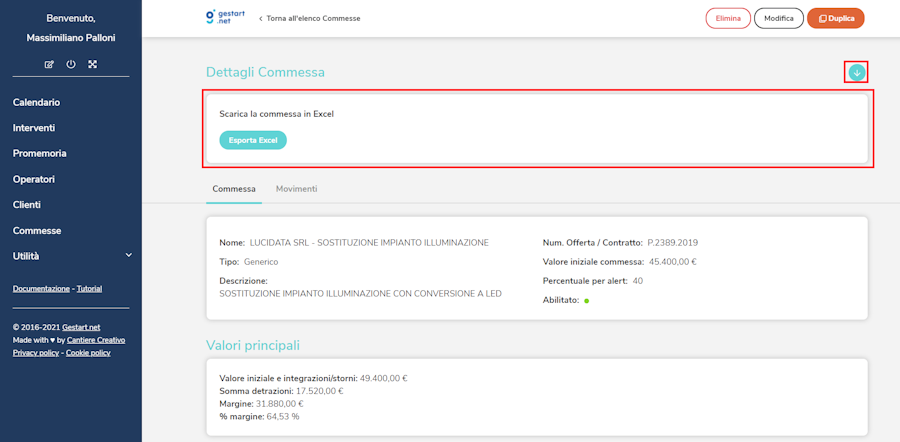Viewport: 900px width, 442px height.
Task: Open Operatori in the sidebar
Action: [x=34, y=180]
